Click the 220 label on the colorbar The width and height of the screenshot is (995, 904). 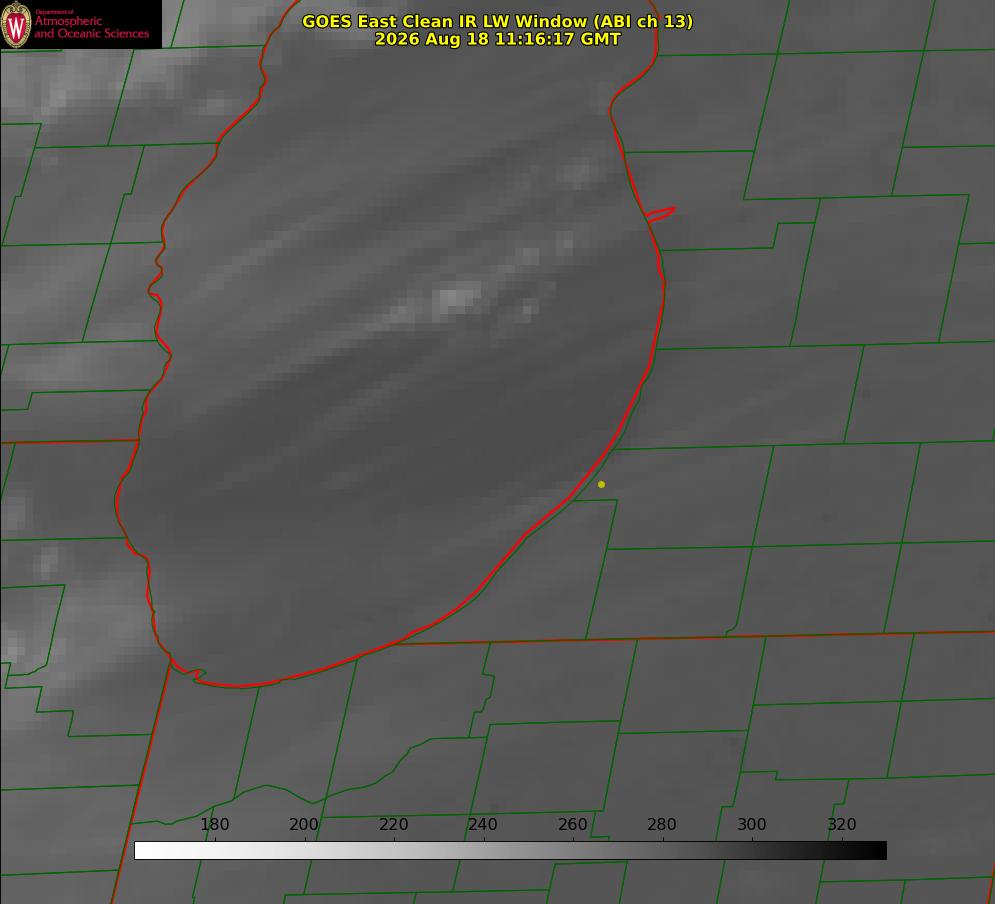pyautogui.click(x=393, y=824)
